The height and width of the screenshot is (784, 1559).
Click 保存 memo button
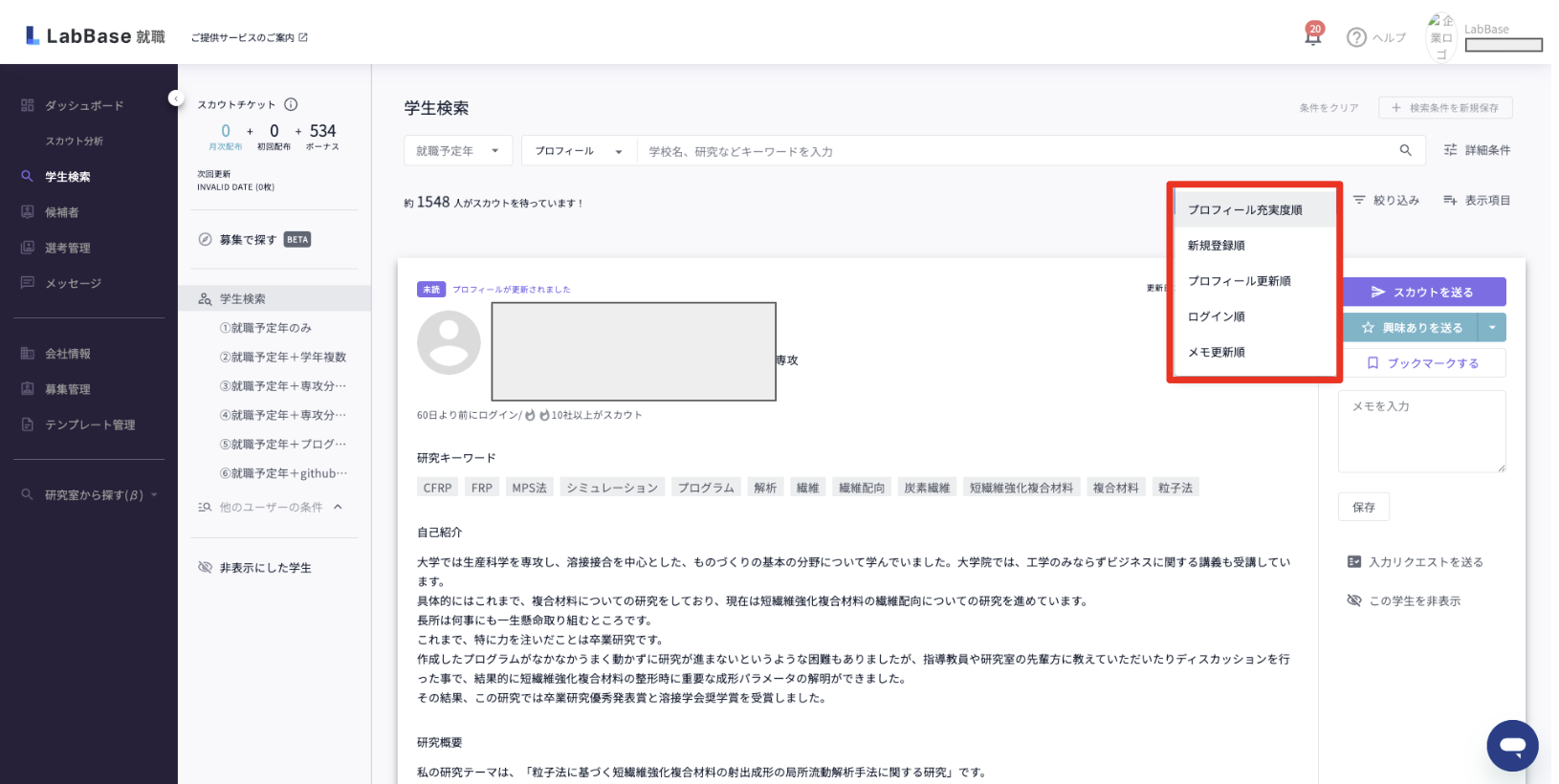click(x=1364, y=507)
